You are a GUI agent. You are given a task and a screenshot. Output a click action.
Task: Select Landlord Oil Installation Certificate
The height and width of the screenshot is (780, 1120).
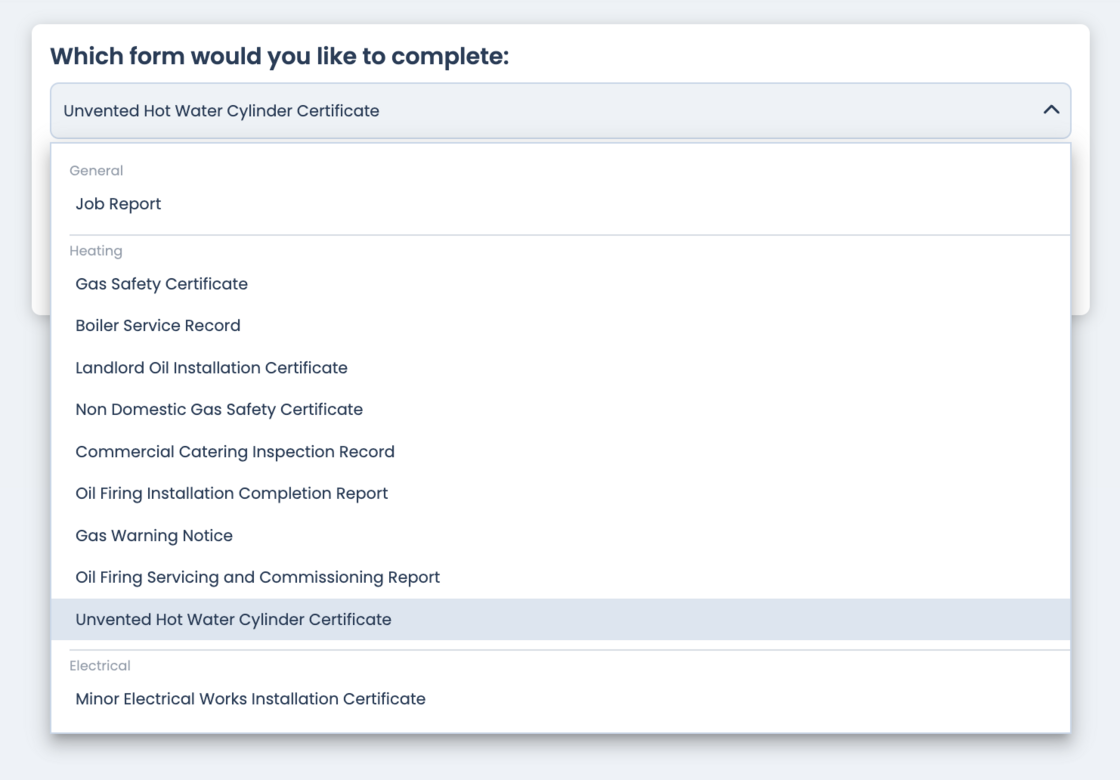(211, 368)
